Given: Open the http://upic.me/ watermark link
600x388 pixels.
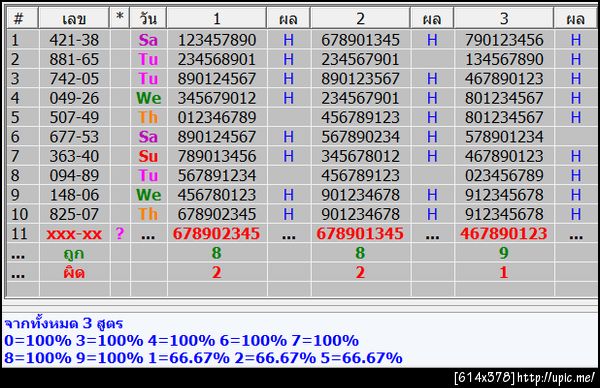Looking at the screenshot, I should pyautogui.click(x=556, y=378).
